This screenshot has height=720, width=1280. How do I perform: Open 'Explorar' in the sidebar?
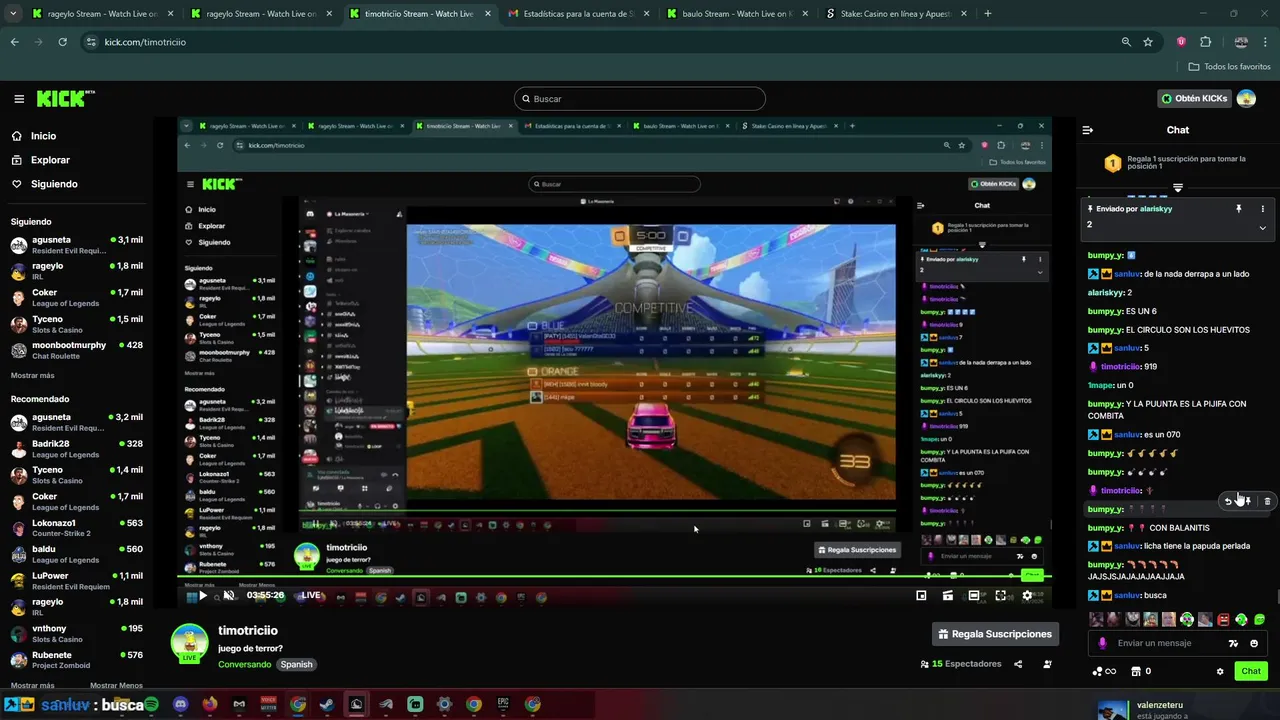tap(50, 160)
